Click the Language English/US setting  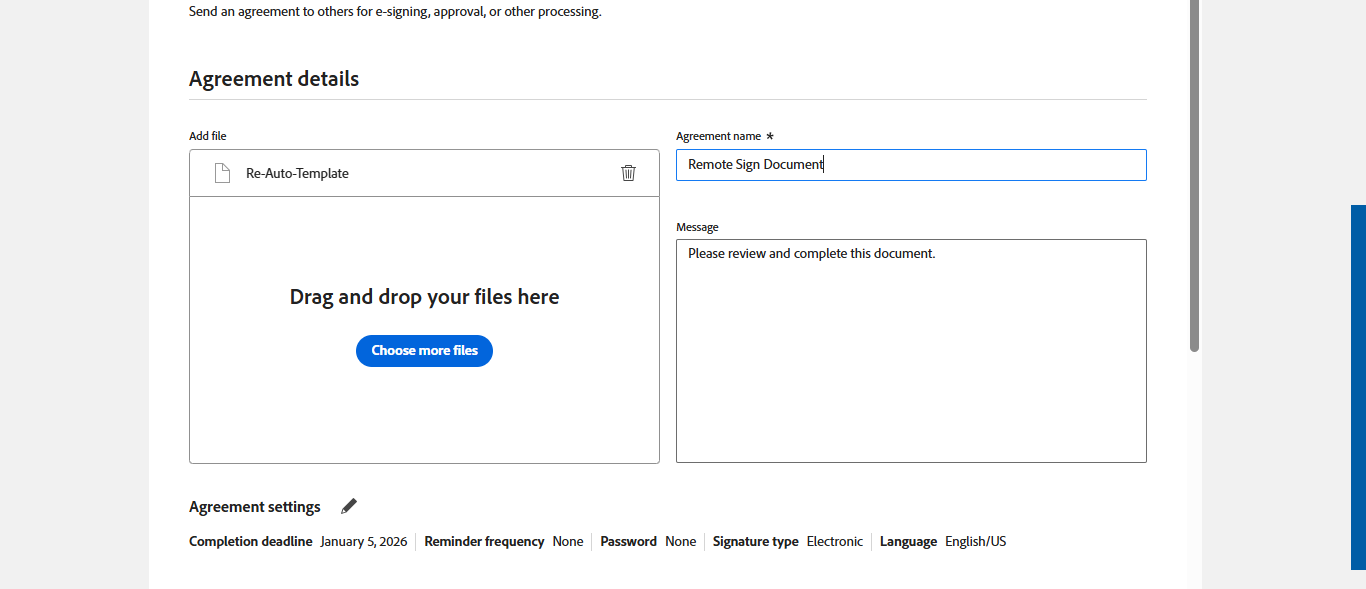975,542
